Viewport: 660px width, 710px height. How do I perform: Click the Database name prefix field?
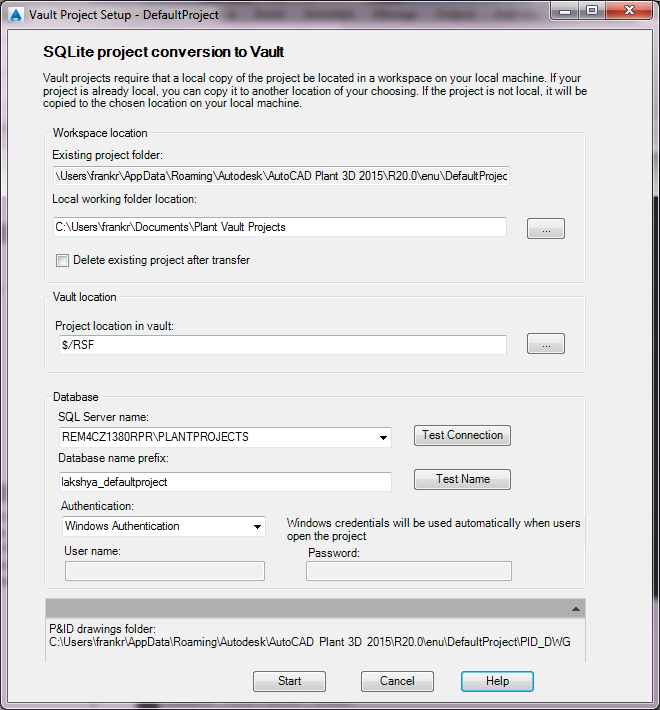[225, 482]
